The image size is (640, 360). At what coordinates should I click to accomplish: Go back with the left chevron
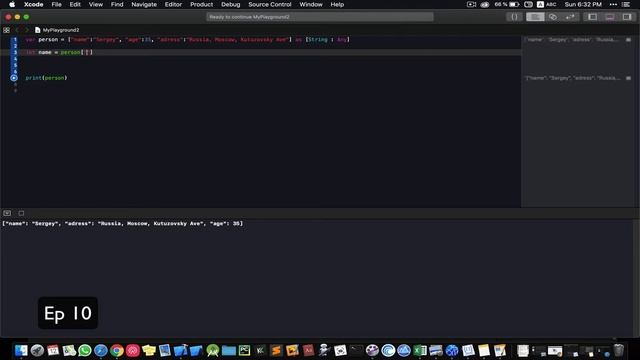(x=17, y=30)
